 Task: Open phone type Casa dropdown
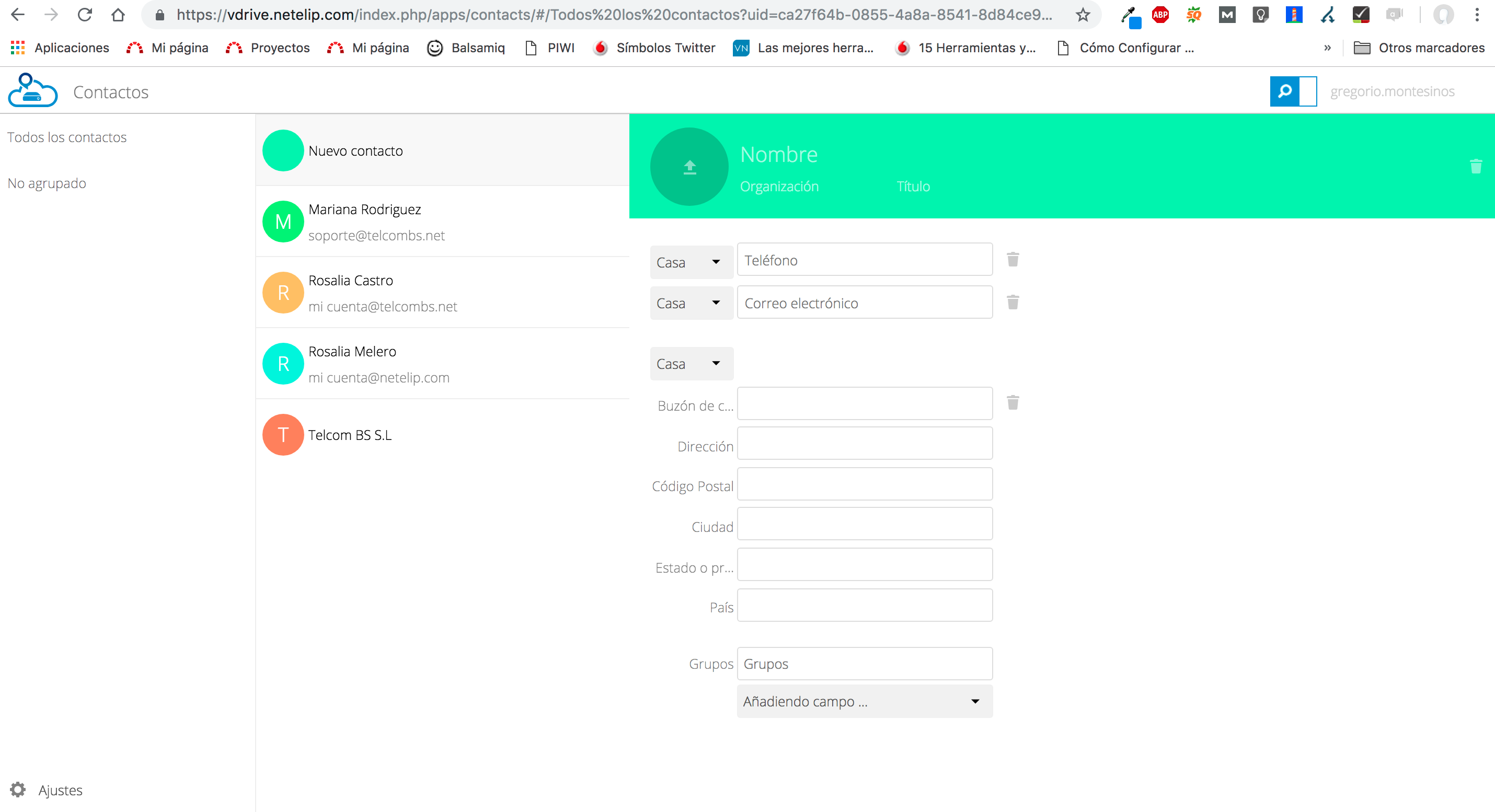[691, 262]
